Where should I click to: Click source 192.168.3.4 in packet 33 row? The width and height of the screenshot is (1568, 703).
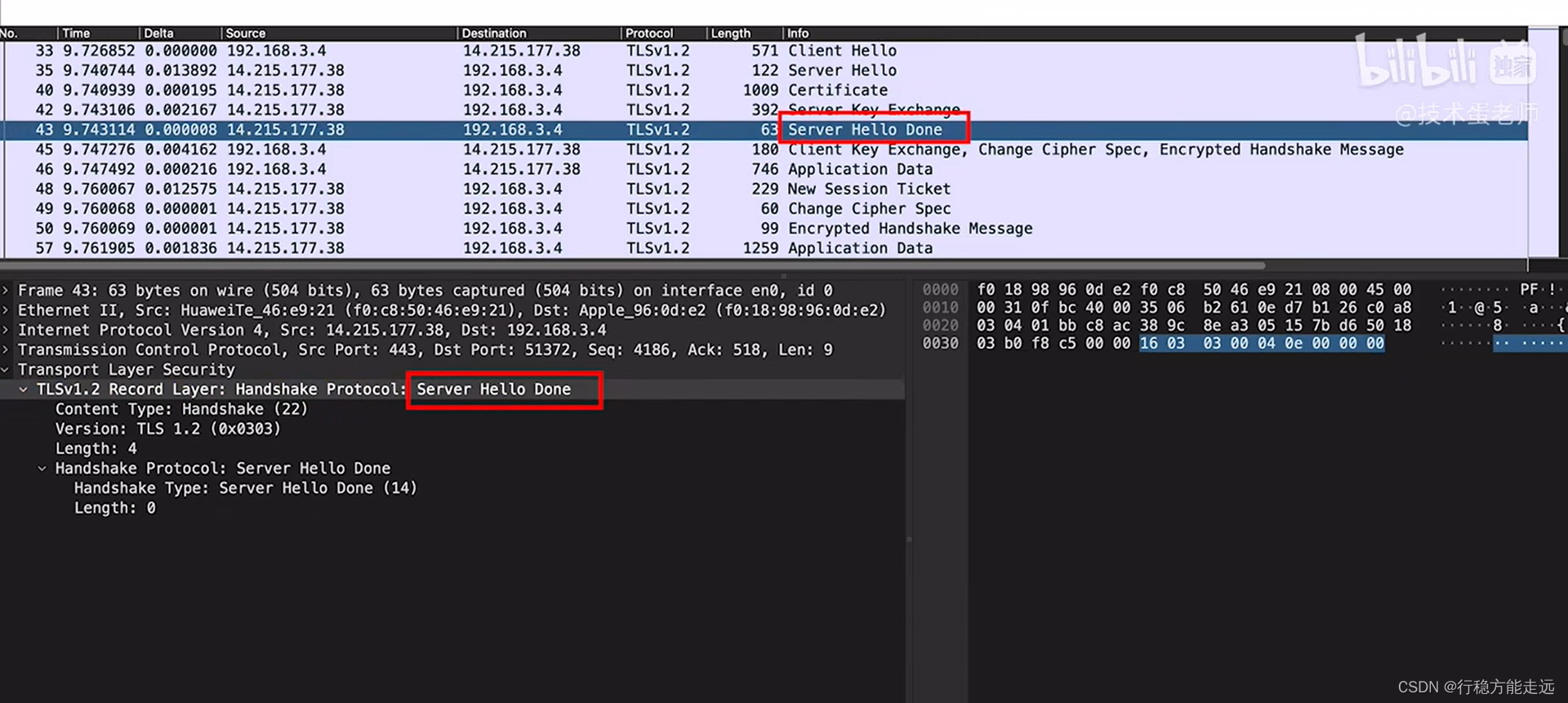tap(276, 51)
